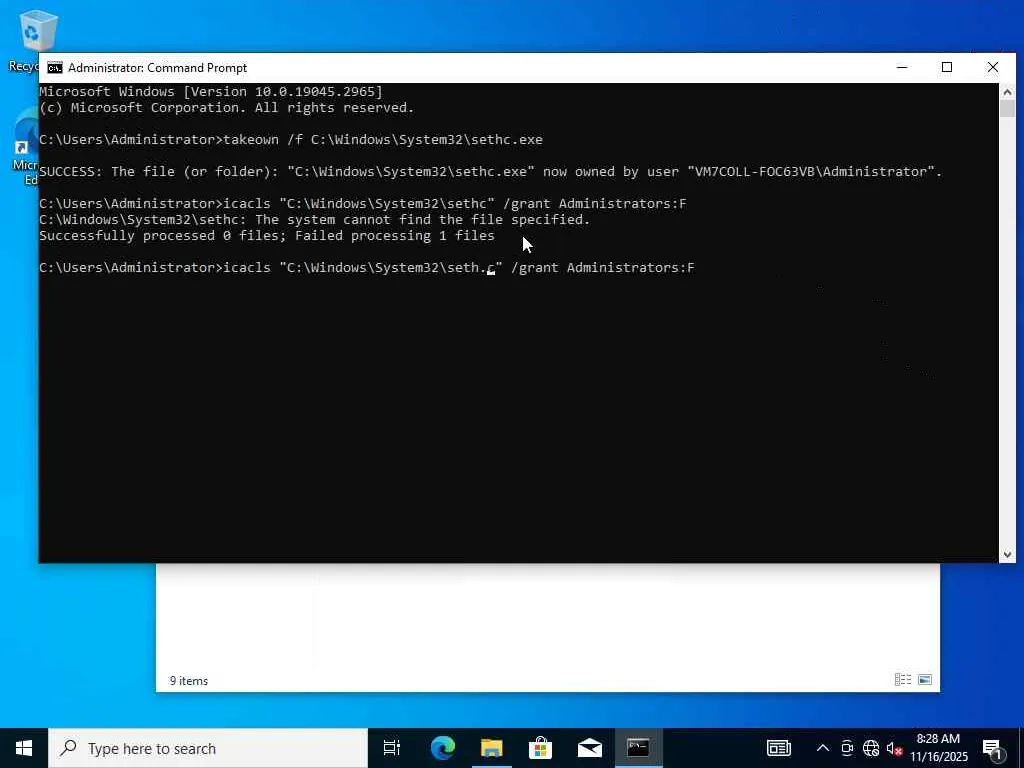Show hidden system tray icons
The image size is (1024, 768).
[x=823, y=748]
